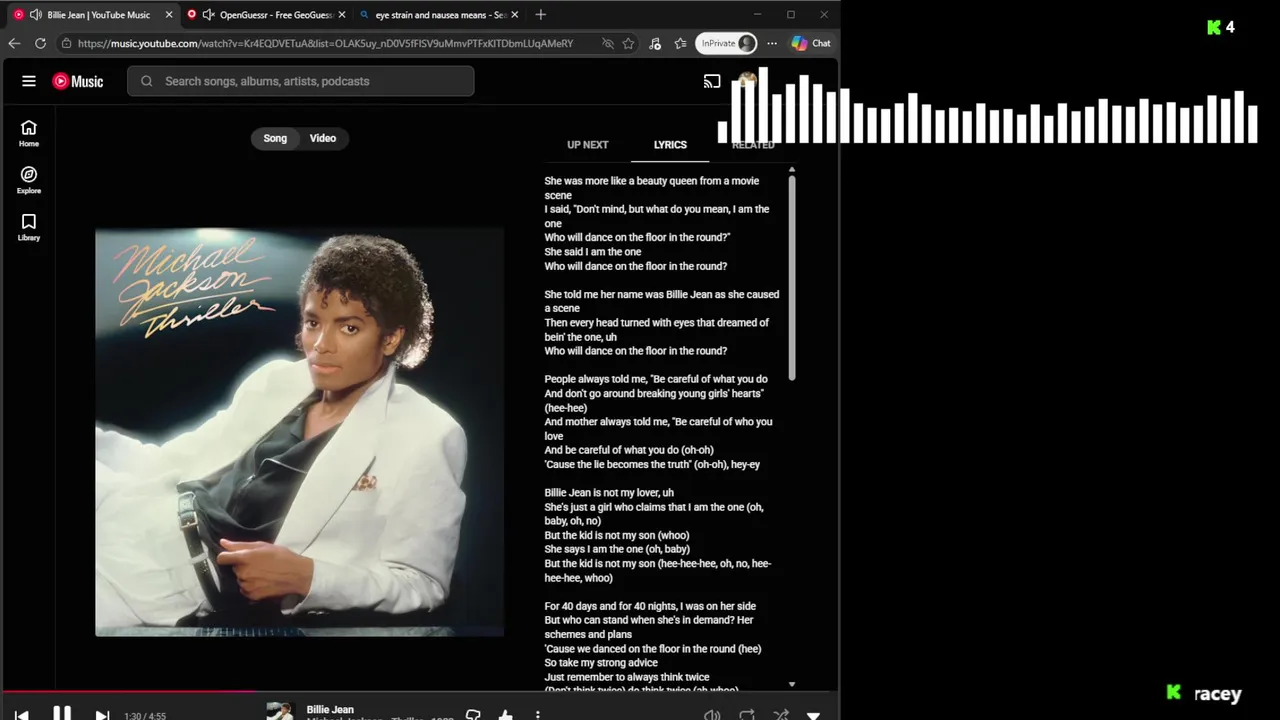Viewport: 1280px width, 720px height.
Task: Click lyric 'So take my strong advice'
Action: pyautogui.click(x=601, y=663)
